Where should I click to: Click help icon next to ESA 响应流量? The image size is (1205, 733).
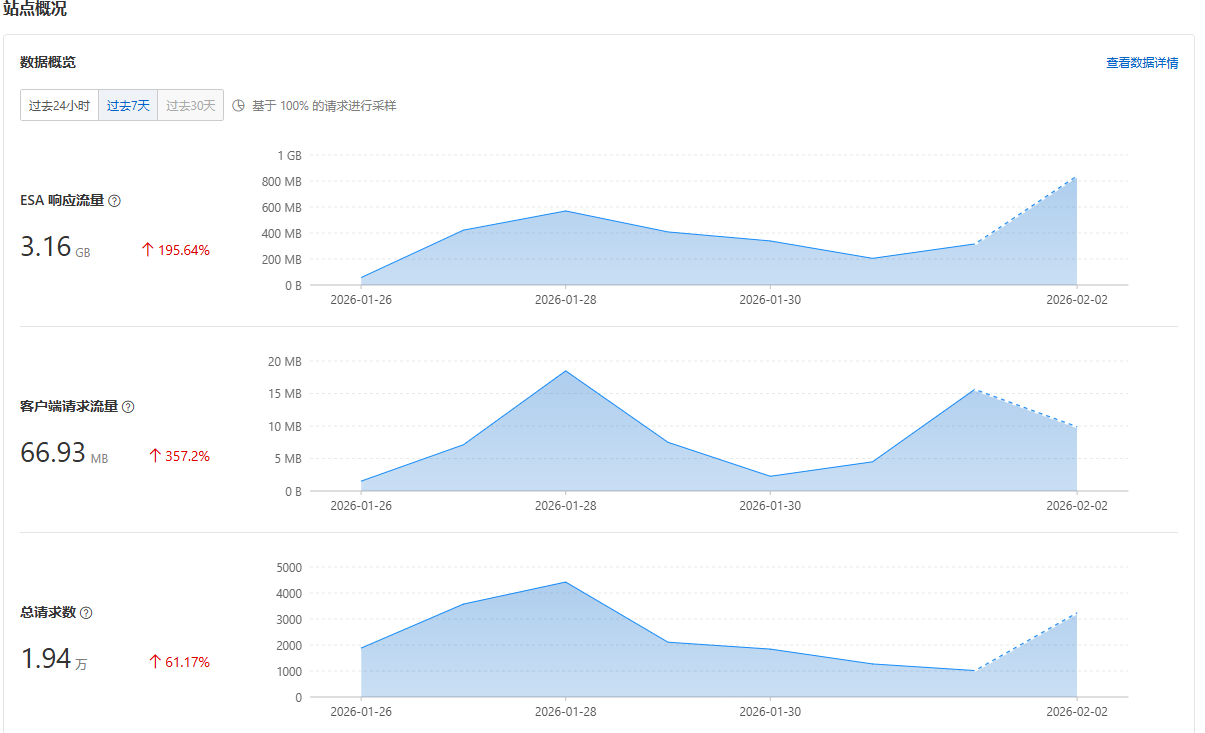pyautogui.click(x=115, y=201)
